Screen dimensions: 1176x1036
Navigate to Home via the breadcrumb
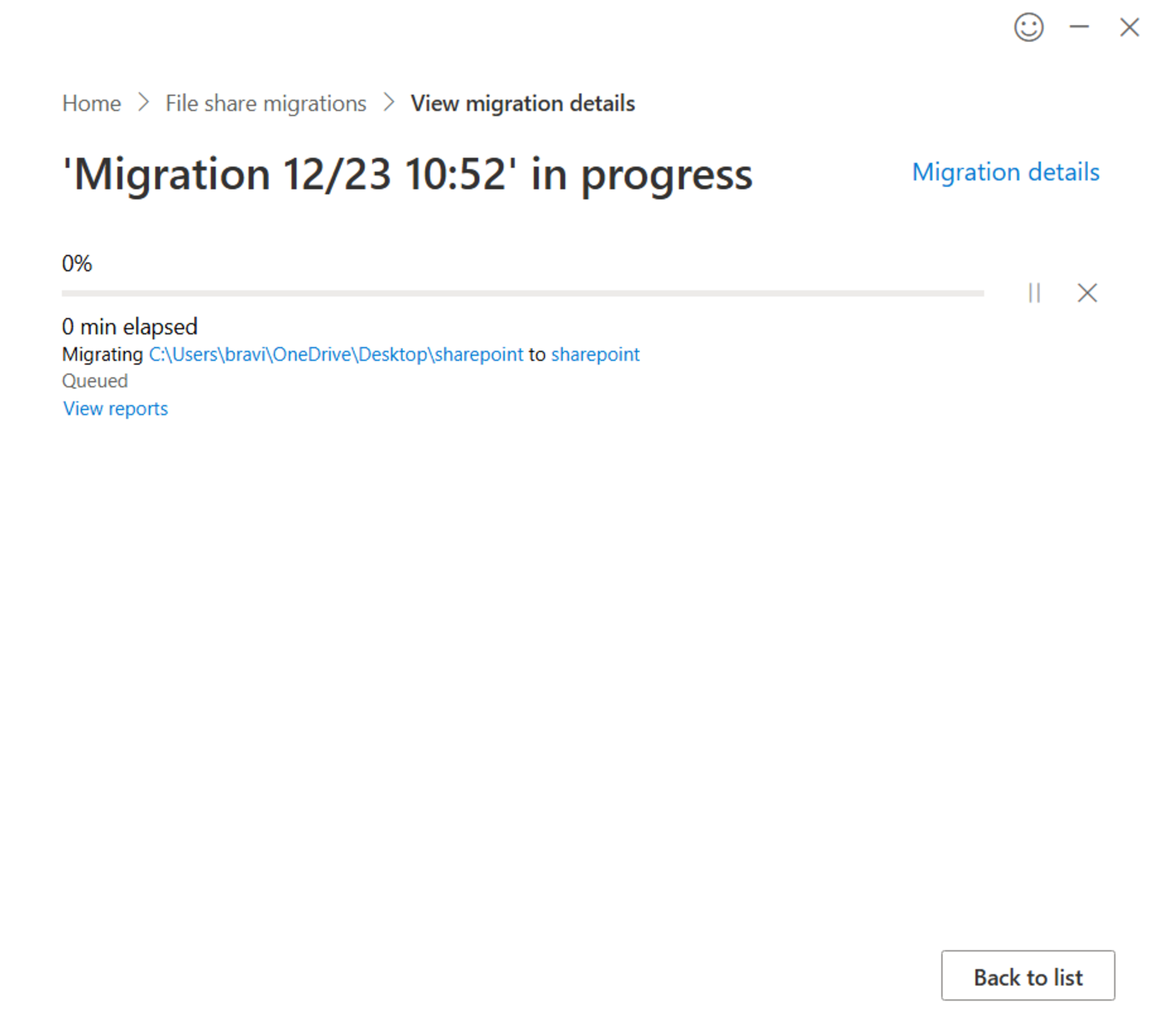pos(91,104)
